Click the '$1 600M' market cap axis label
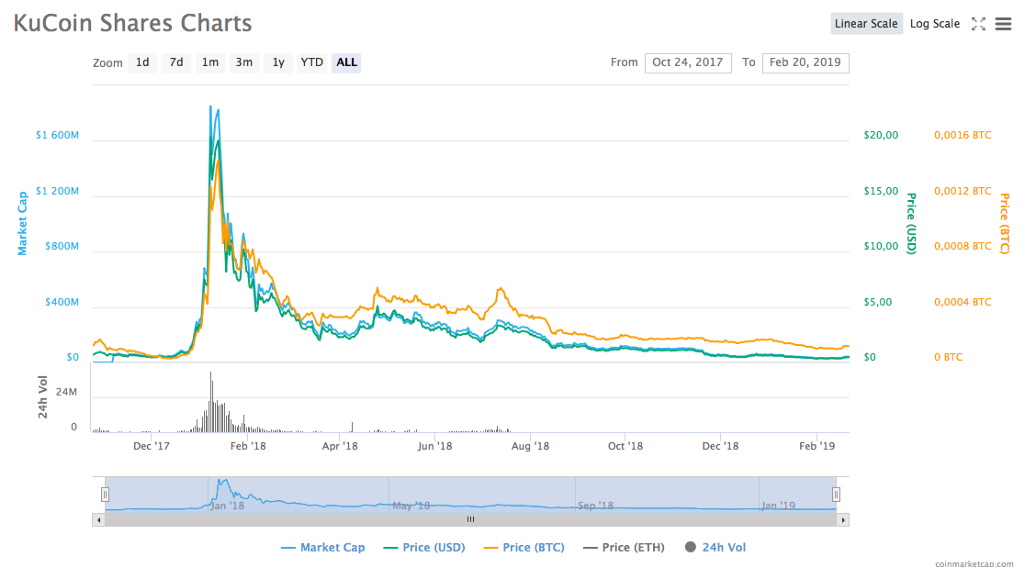The height and width of the screenshot is (567, 1024). click(57, 135)
